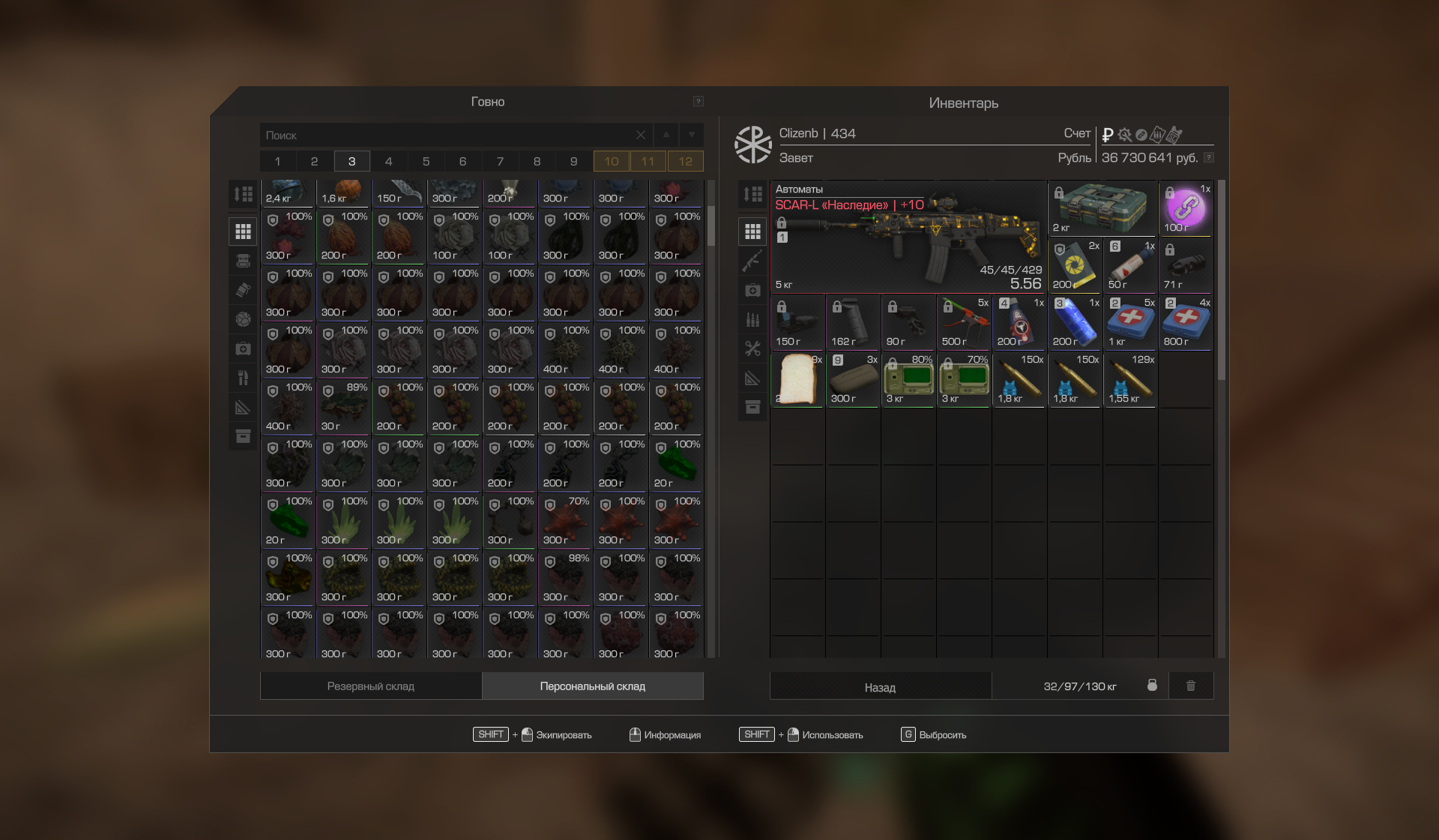Viewport: 1439px width, 840px height.
Task: Filter inventory by ammo bullets icon
Action: coord(752,319)
